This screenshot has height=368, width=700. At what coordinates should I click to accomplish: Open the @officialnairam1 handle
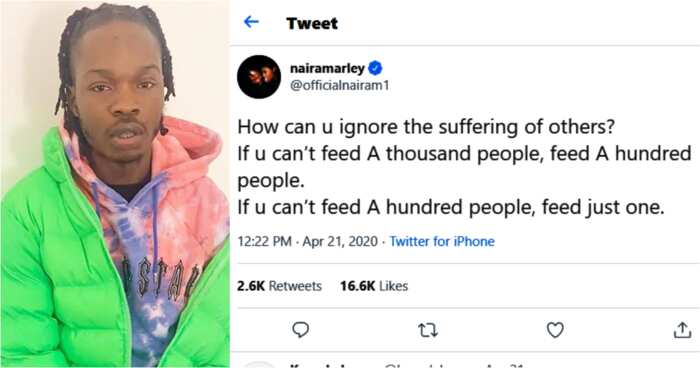coord(339,85)
